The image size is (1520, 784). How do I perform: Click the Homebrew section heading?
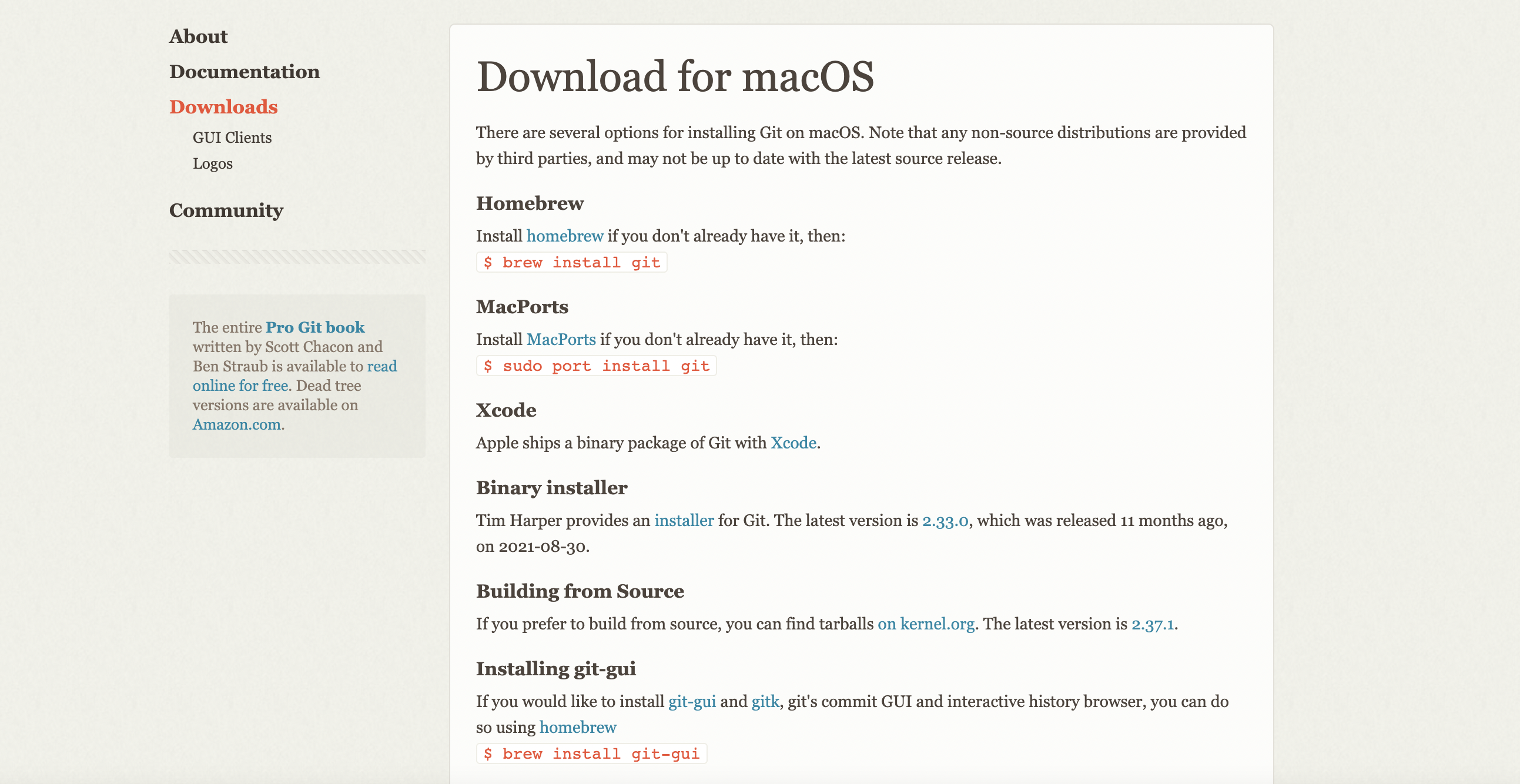click(530, 203)
